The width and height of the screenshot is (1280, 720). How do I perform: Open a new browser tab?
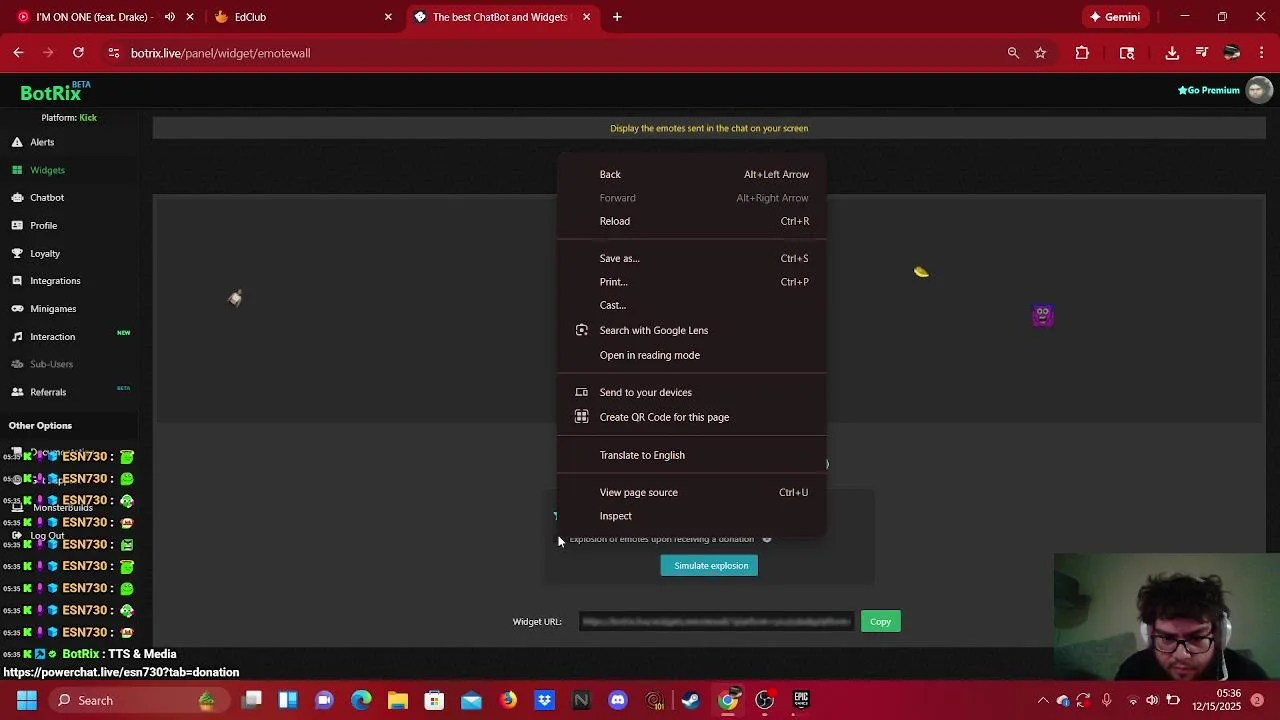click(617, 17)
